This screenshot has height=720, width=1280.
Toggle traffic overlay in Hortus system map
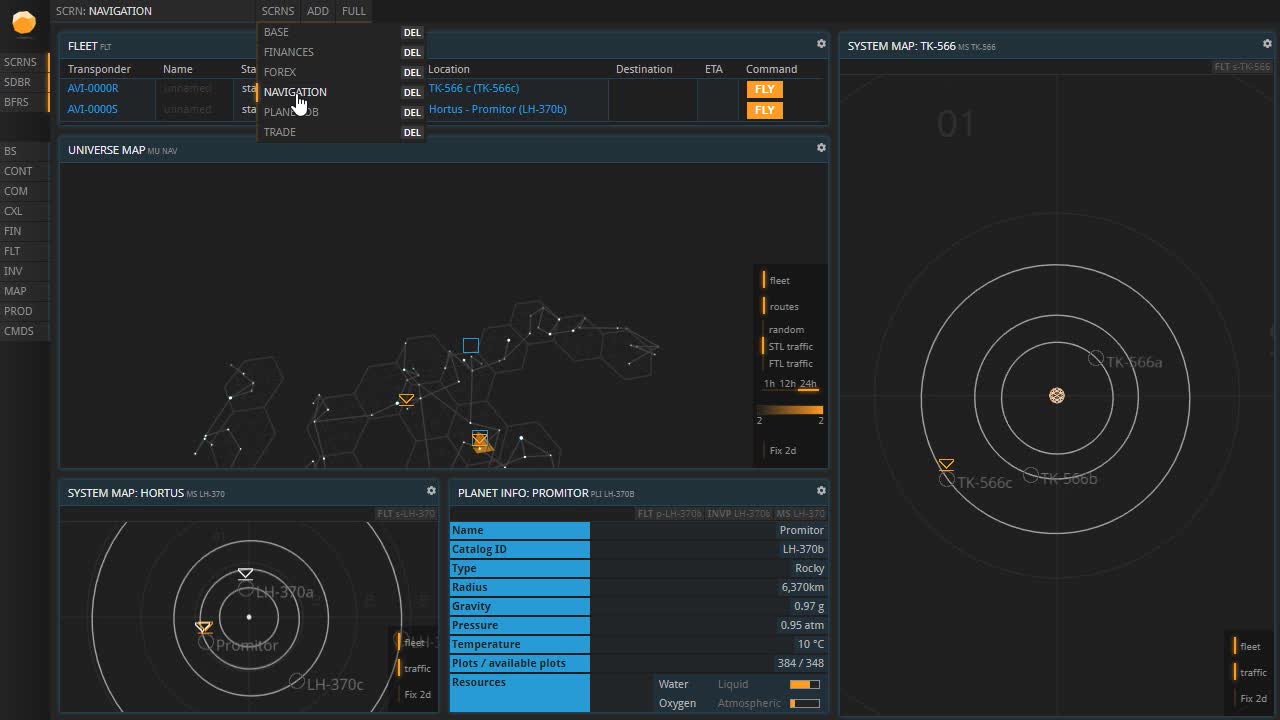coord(415,669)
